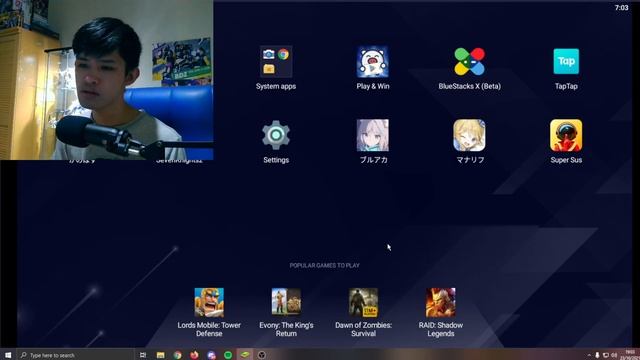The height and width of the screenshot is (360, 640).
Task: Expand hidden system tray icons
Action: tap(589, 355)
